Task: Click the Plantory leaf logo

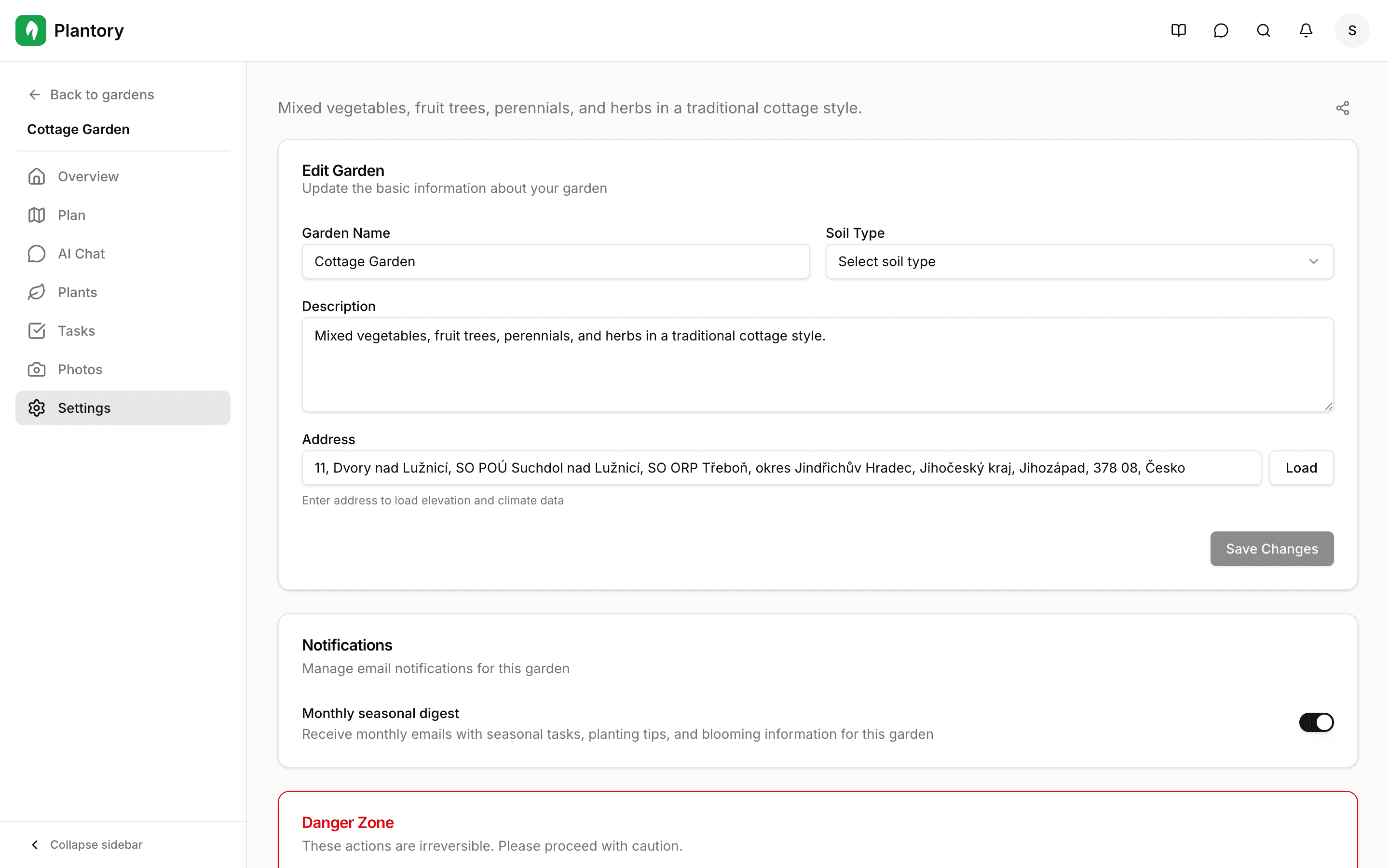Action: [31, 30]
